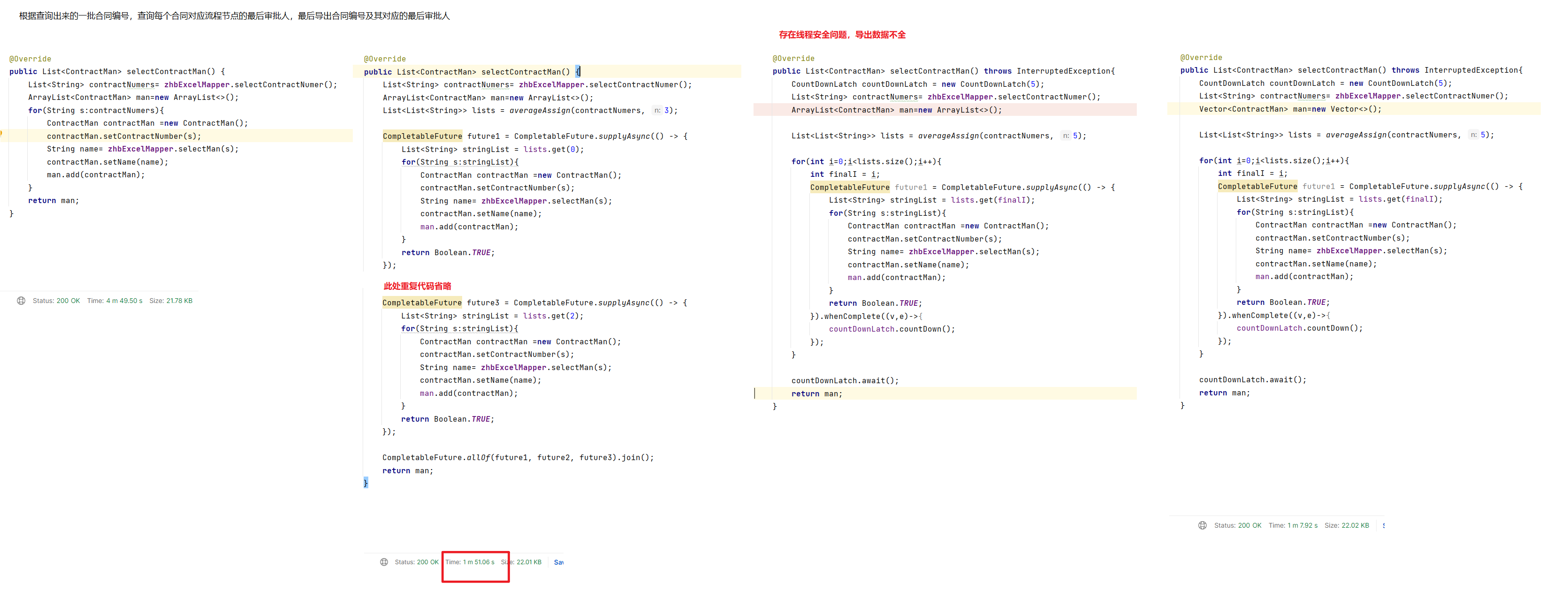This screenshot has height=606, width=1568.
Task: Click the globe icon beside Time 1 m 7.92 s
Action: (x=1202, y=525)
